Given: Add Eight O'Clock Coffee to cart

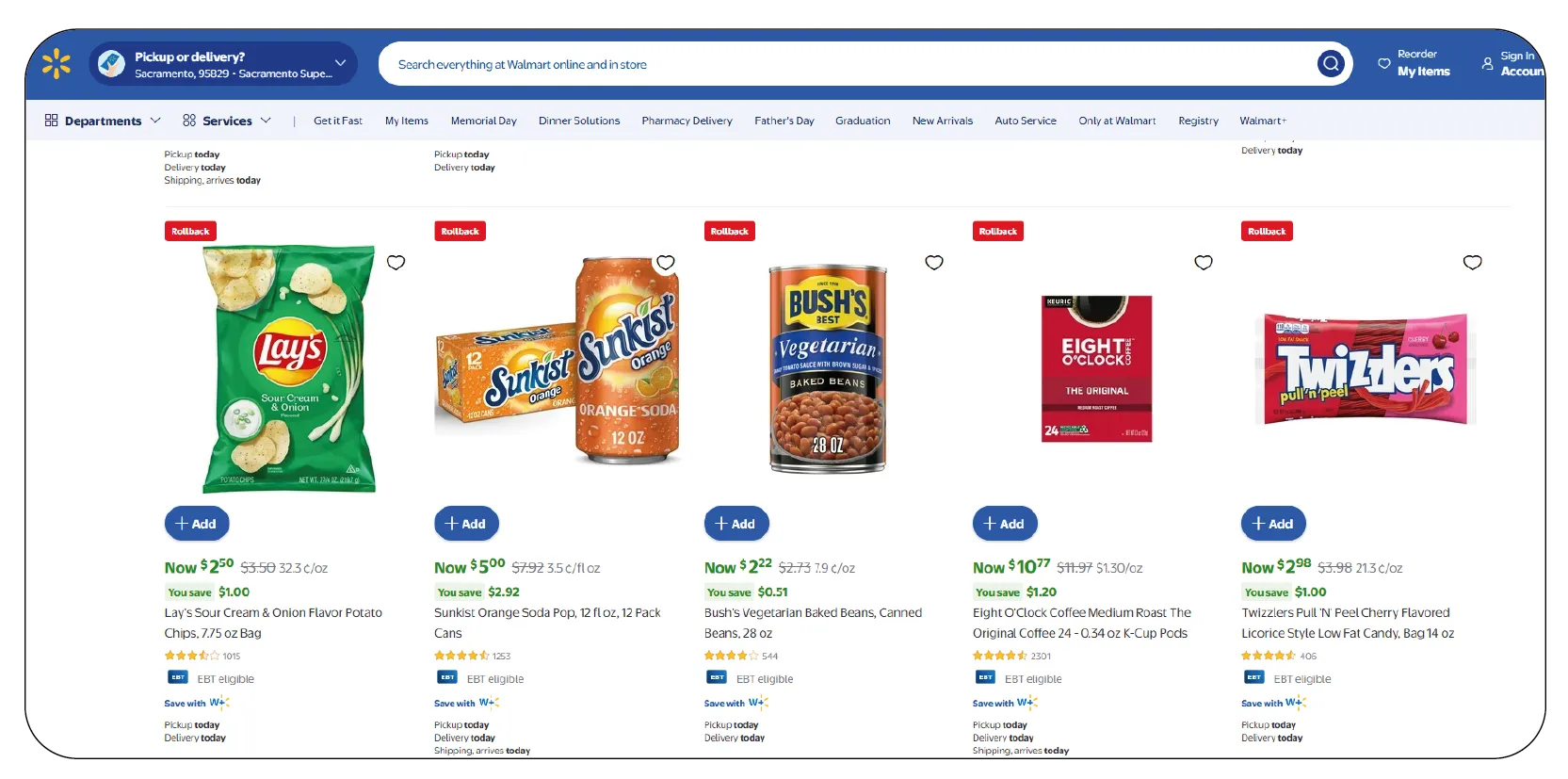Looking at the screenshot, I should tap(1005, 524).
